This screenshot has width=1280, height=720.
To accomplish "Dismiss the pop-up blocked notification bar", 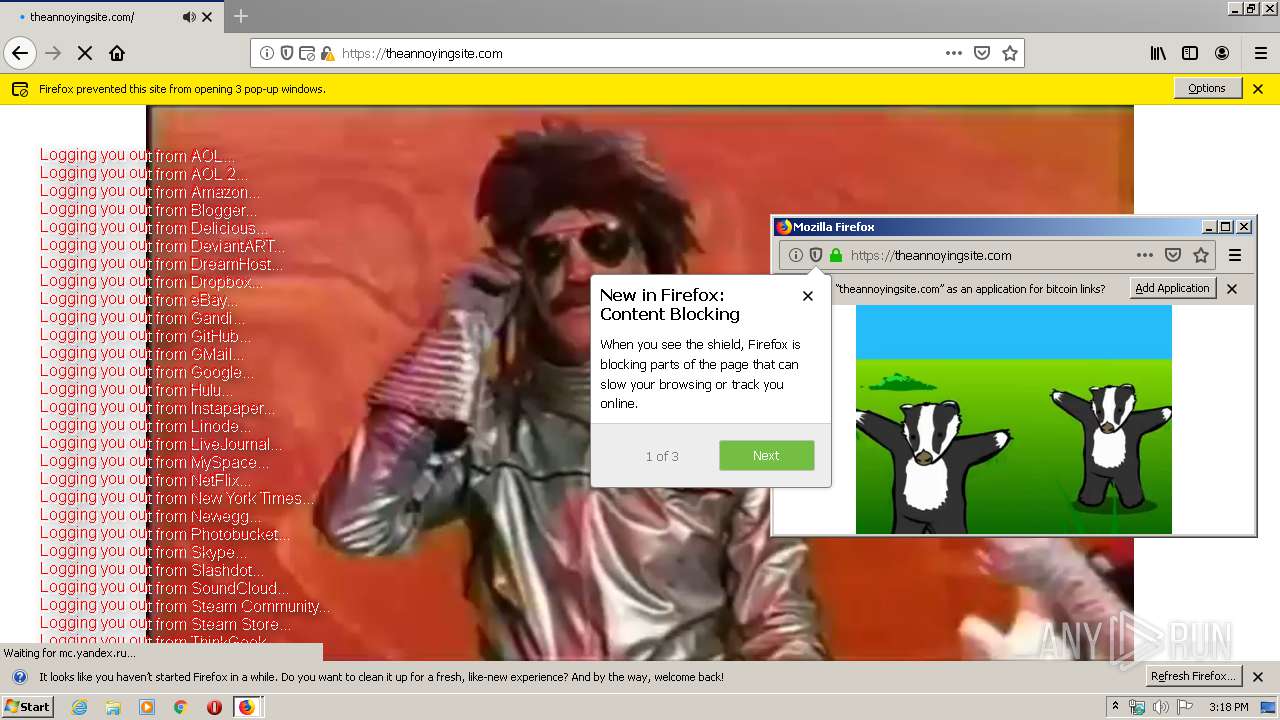I will 1258,88.
